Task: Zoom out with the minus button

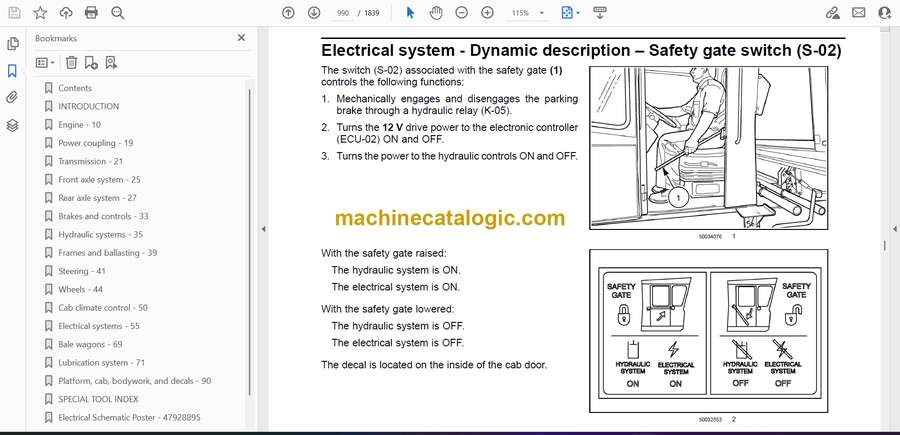Action: [x=461, y=13]
